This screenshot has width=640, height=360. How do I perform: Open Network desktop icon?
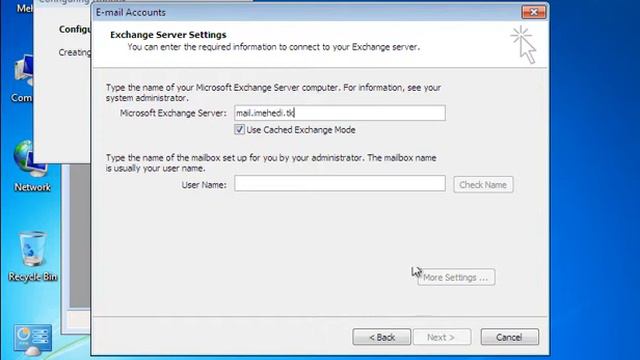point(31,167)
